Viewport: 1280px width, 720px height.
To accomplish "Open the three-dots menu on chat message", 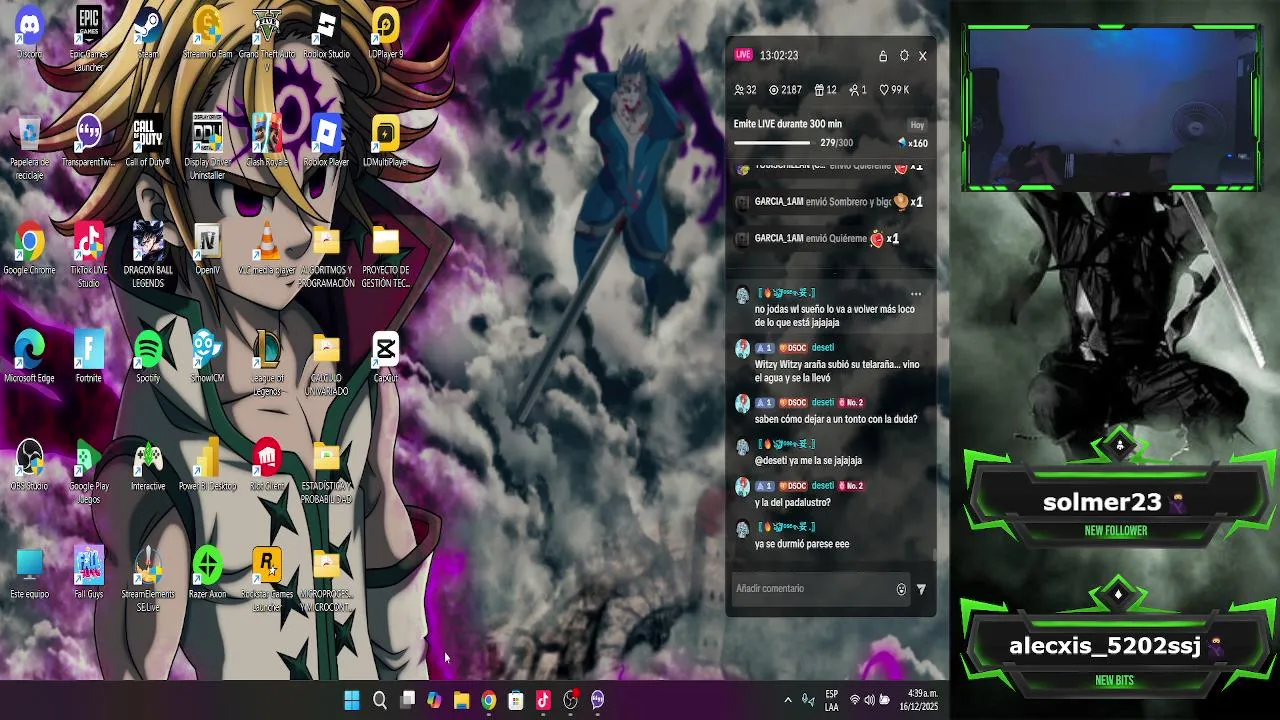I will [915, 294].
